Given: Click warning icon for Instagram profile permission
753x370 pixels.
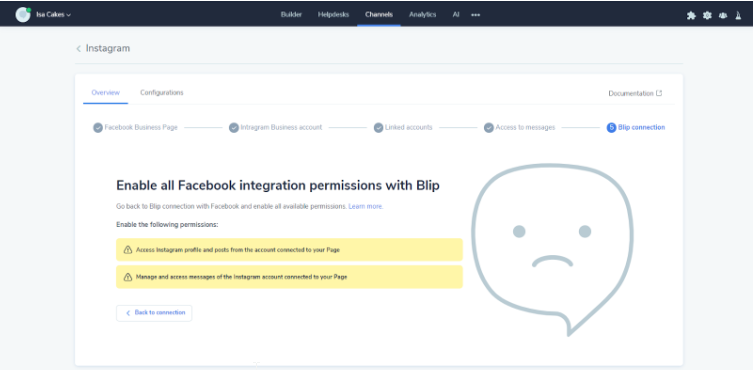Looking at the screenshot, I should click(x=128, y=250).
